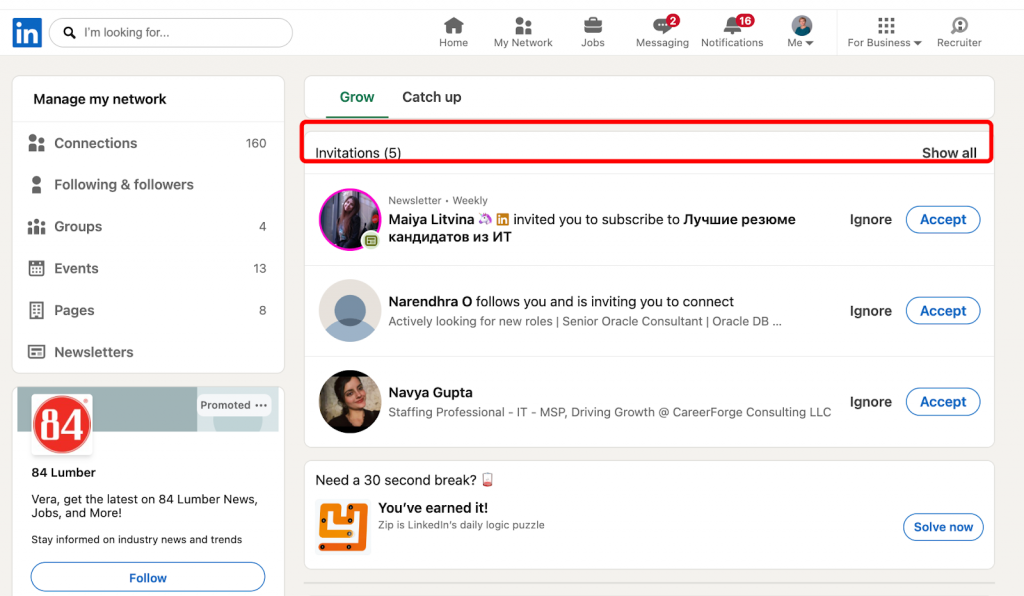Open Messaging with 2 unread messages

pyautogui.click(x=662, y=30)
